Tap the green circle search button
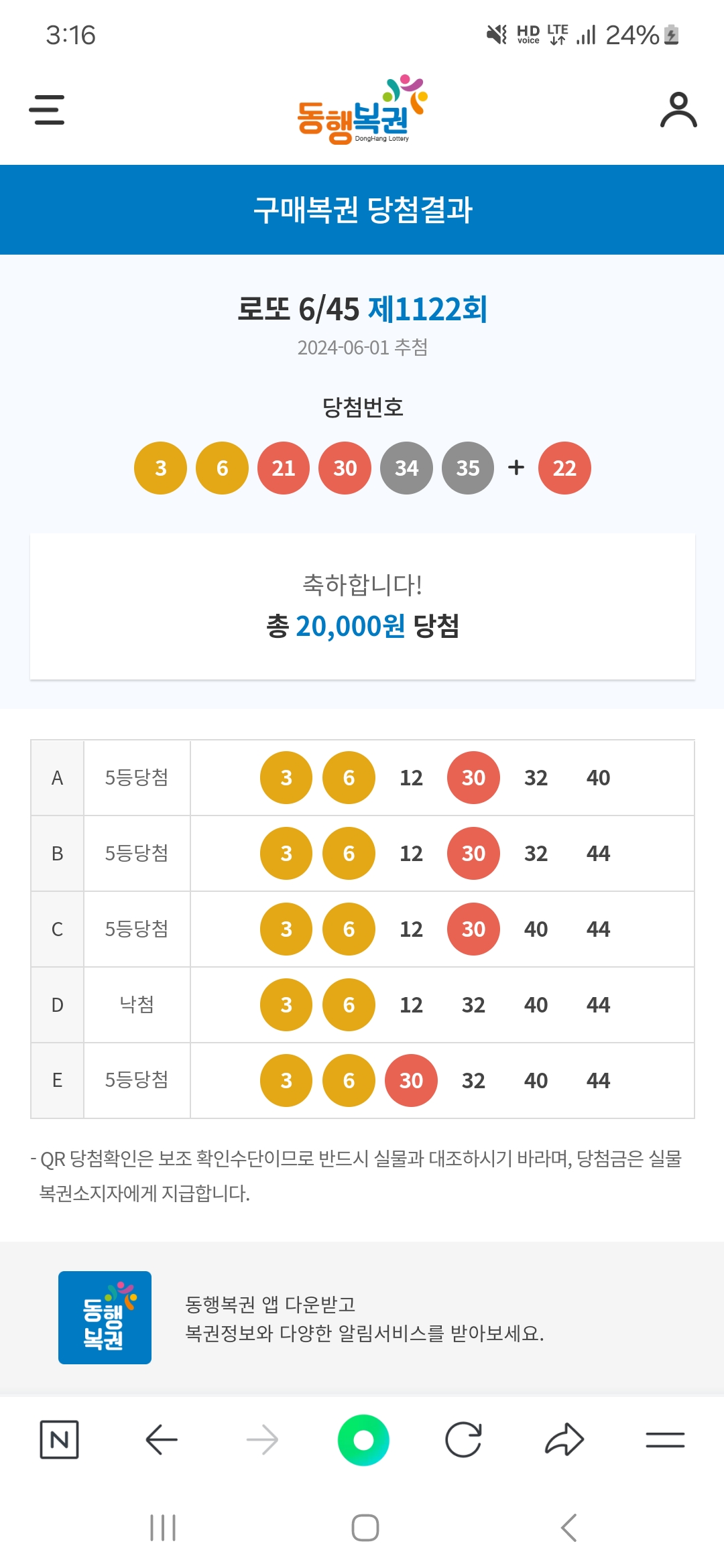The width and height of the screenshot is (724, 1568). [x=363, y=1439]
